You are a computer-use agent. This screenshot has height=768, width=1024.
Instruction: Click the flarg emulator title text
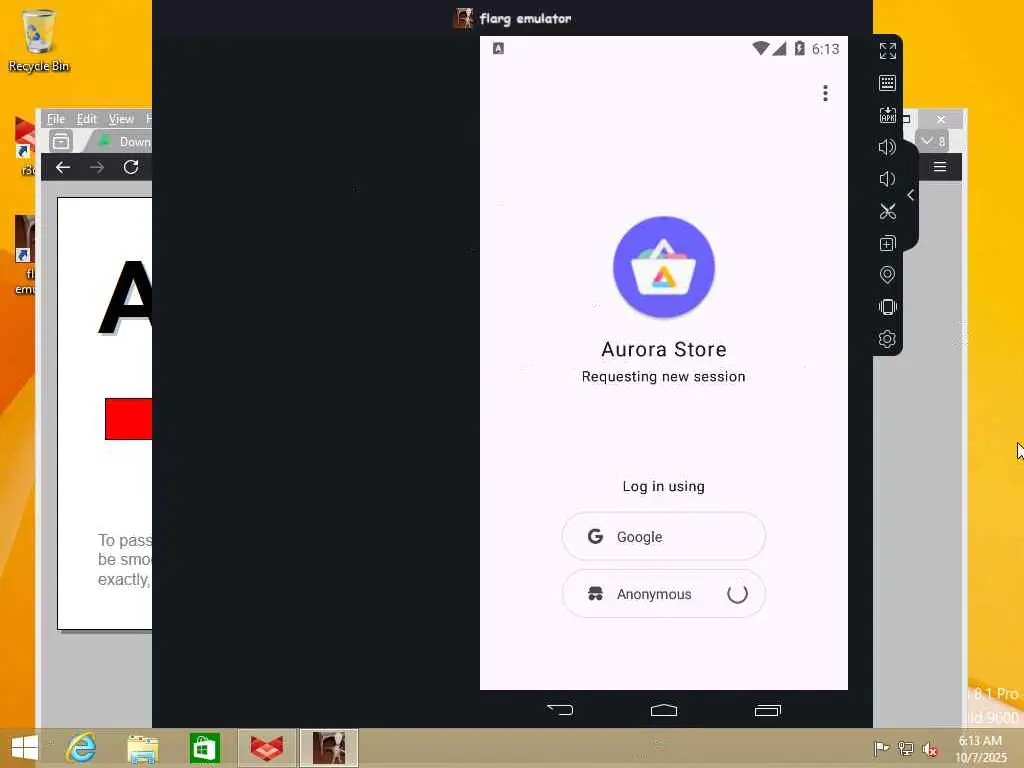click(525, 18)
